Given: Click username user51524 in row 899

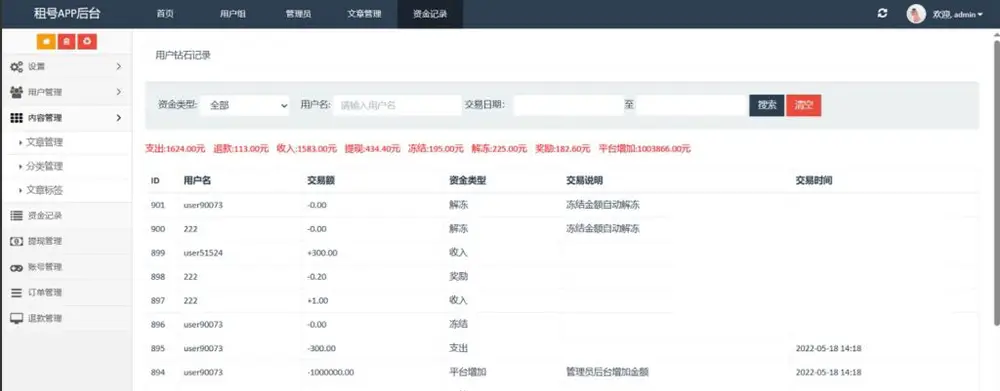Looking at the screenshot, I should [203, 253].
